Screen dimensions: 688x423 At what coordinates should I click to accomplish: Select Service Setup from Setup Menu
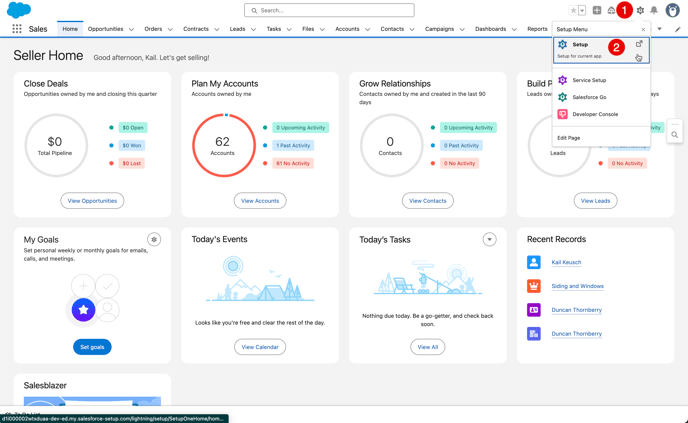[589, 80]
